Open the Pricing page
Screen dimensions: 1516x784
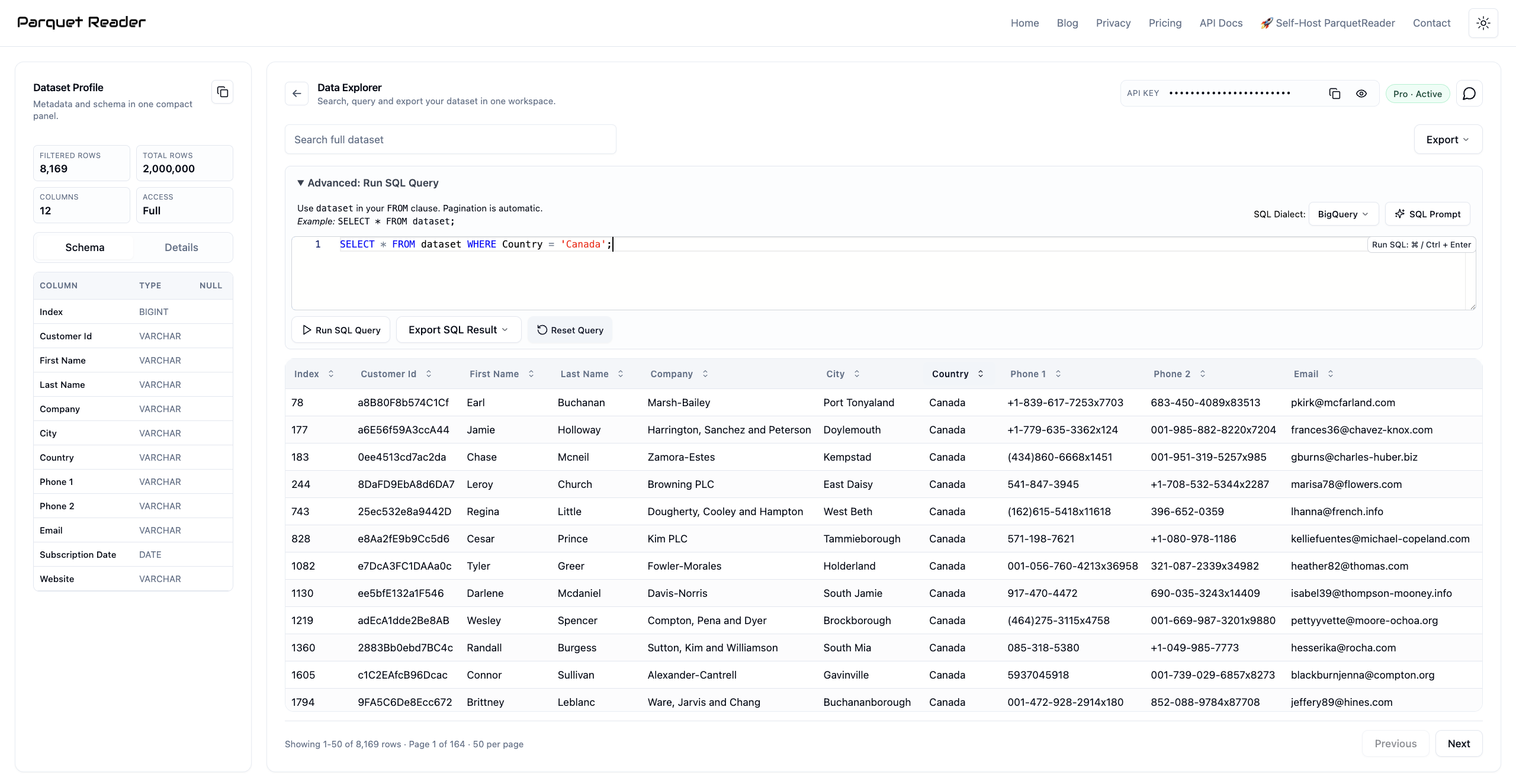1164,23
